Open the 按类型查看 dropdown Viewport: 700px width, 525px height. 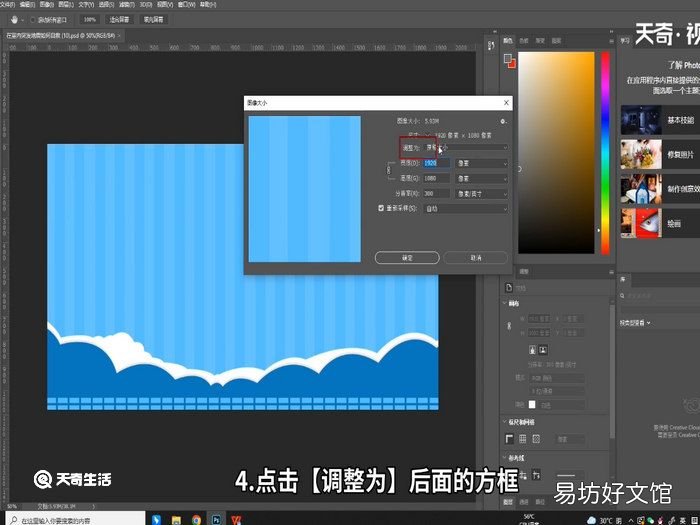[x=635, y=323]
